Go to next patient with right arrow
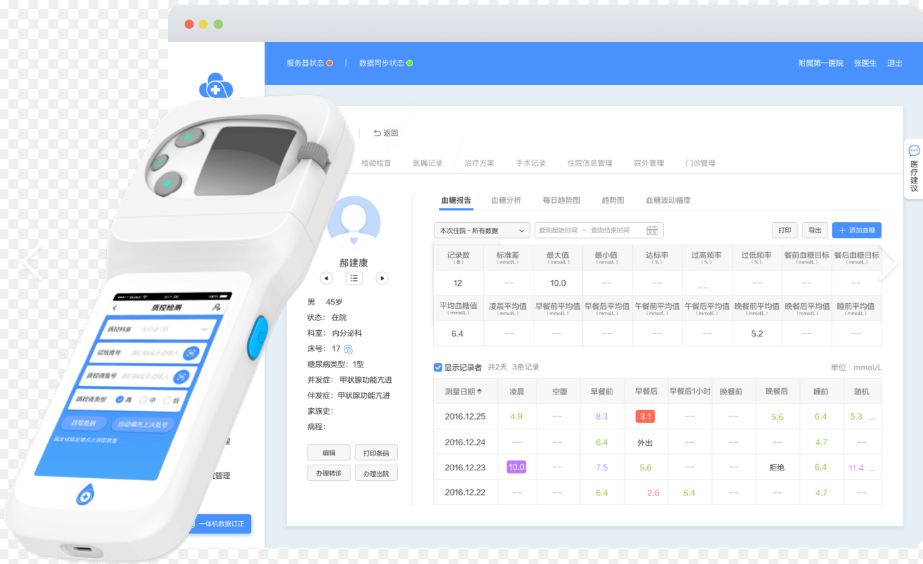This screenshot has height=564, width=923. [x=382, y=278]
